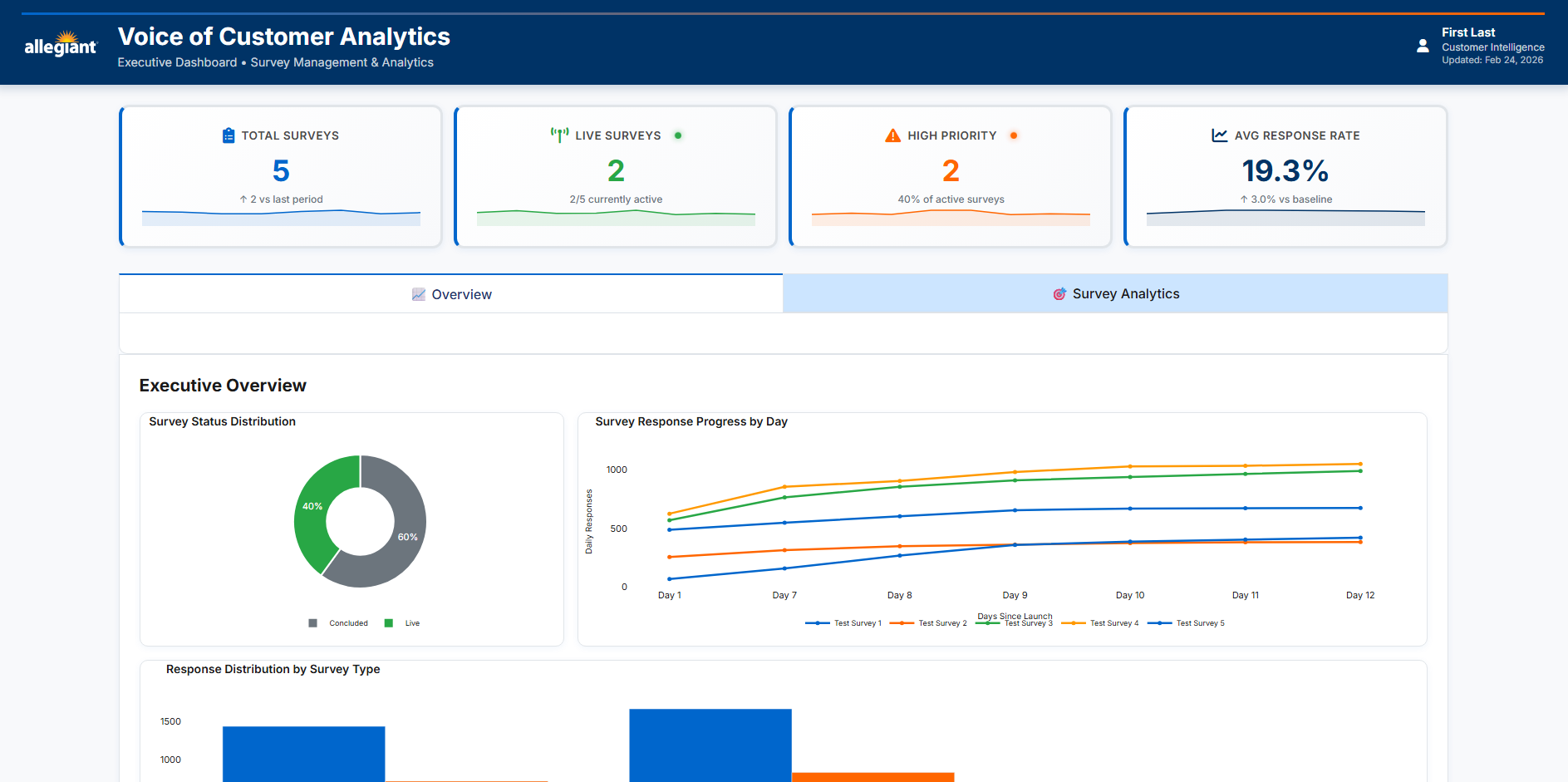Open the Total Surveys card
Viewport: 1568px width, 782px height.
tap(281, 176)
